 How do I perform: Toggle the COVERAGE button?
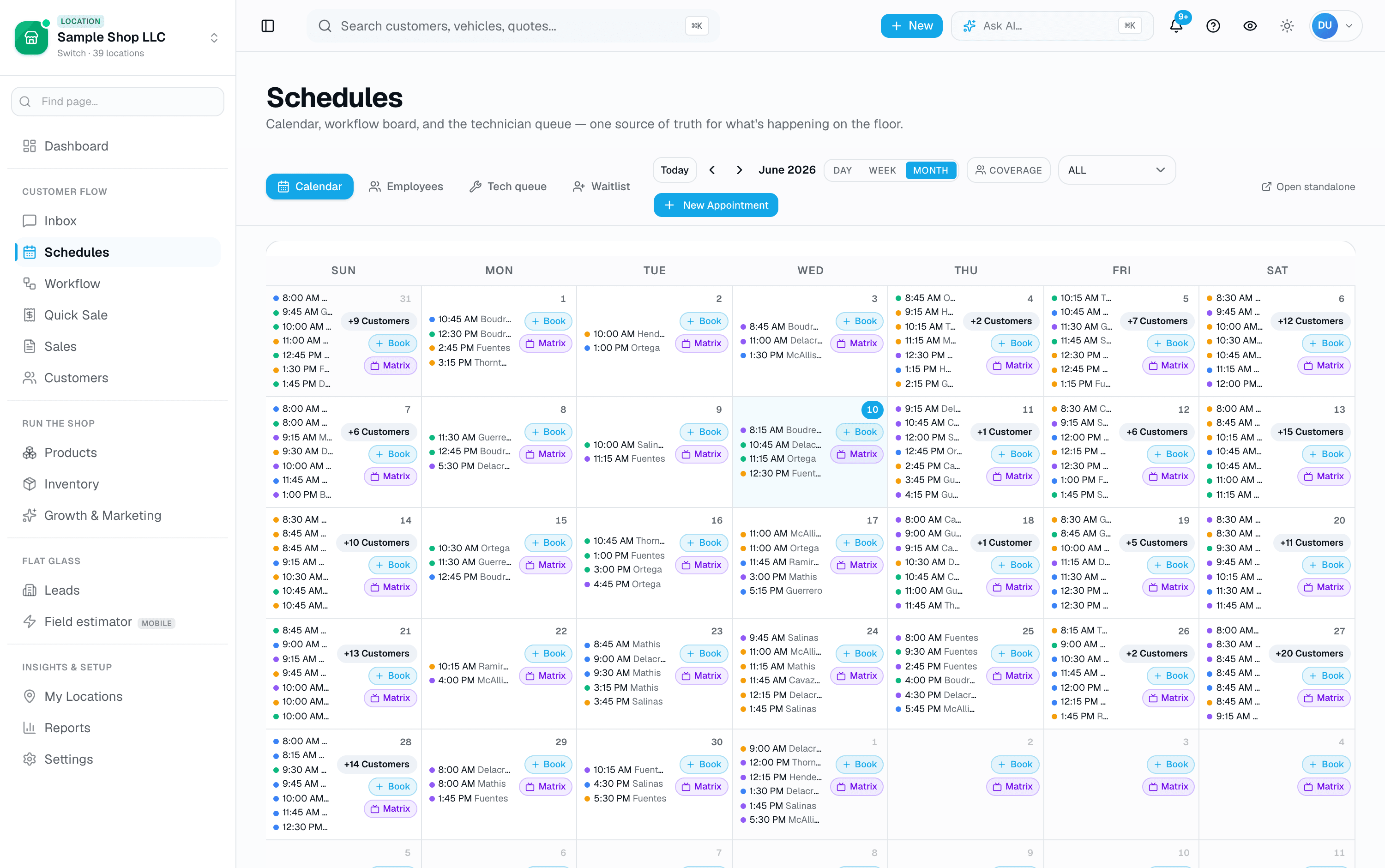[x=1008, y=170]
